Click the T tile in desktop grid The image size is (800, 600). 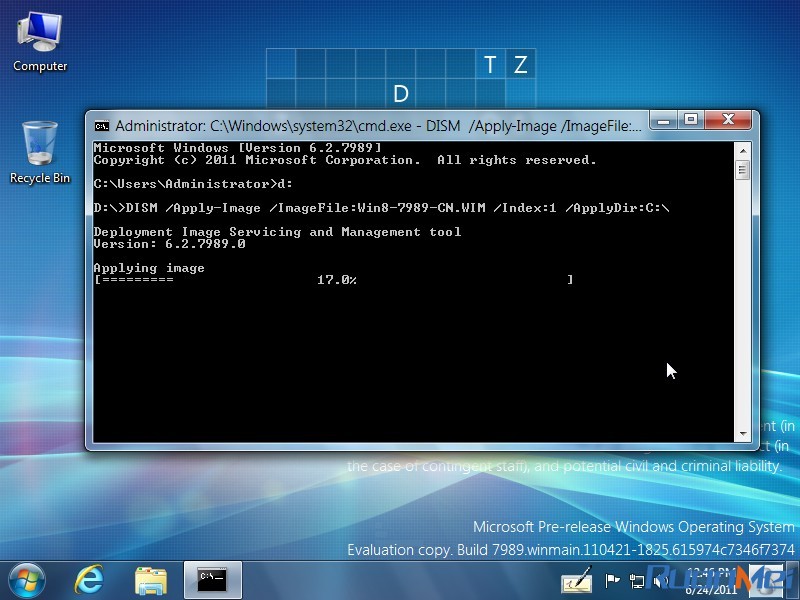click(x=490, y=64)
